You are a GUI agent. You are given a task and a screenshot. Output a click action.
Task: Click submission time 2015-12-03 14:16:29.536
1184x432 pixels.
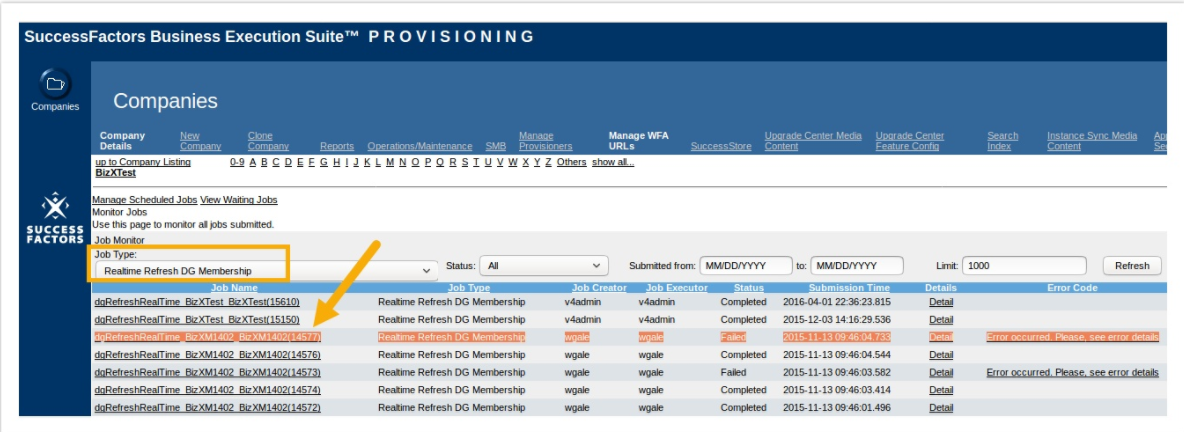[837, 319]
